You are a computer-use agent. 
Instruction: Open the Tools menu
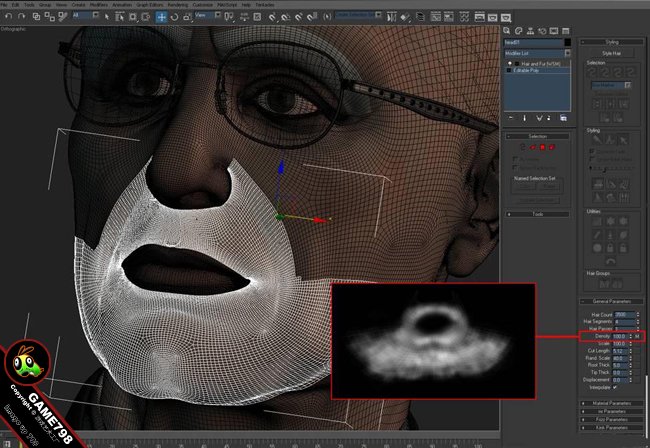[x=29, y=5]
